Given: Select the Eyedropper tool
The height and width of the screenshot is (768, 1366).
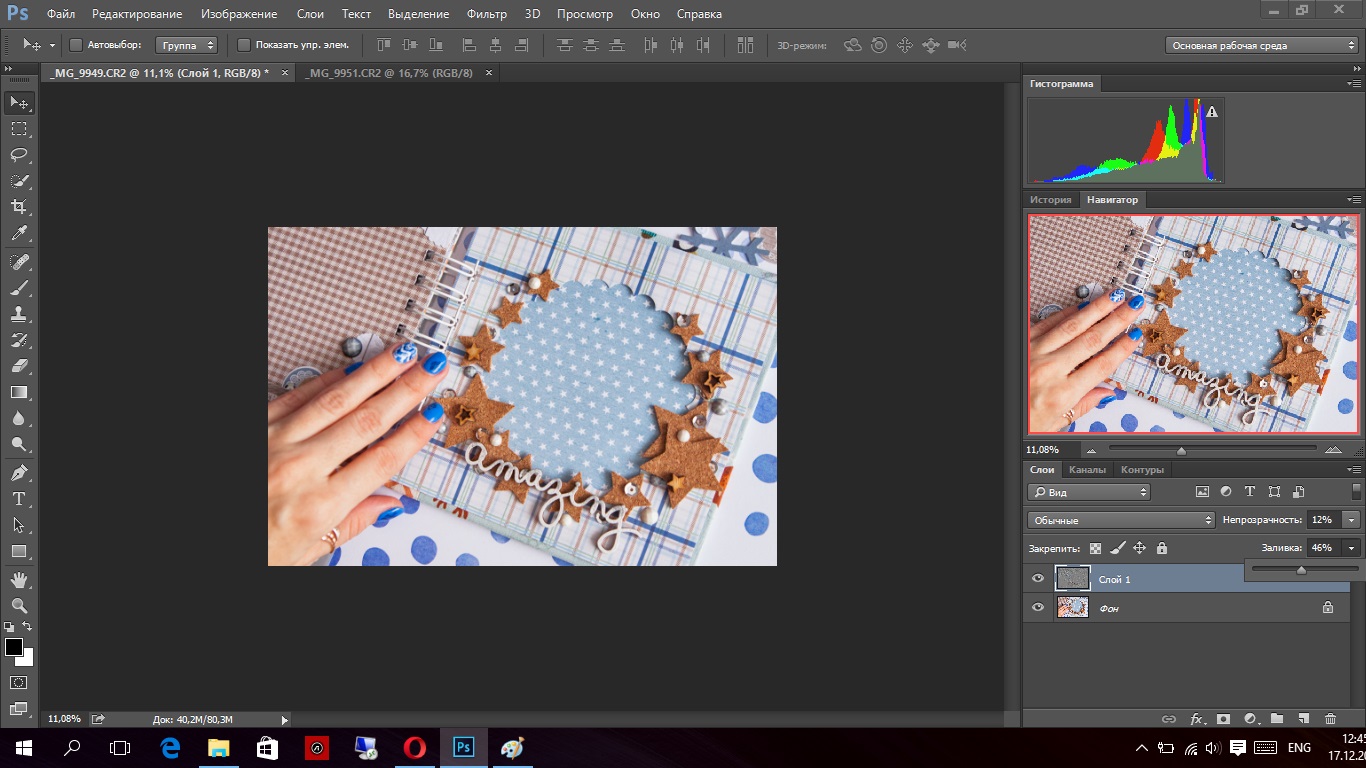Looking at the screenshot, I should pos(19,234).
